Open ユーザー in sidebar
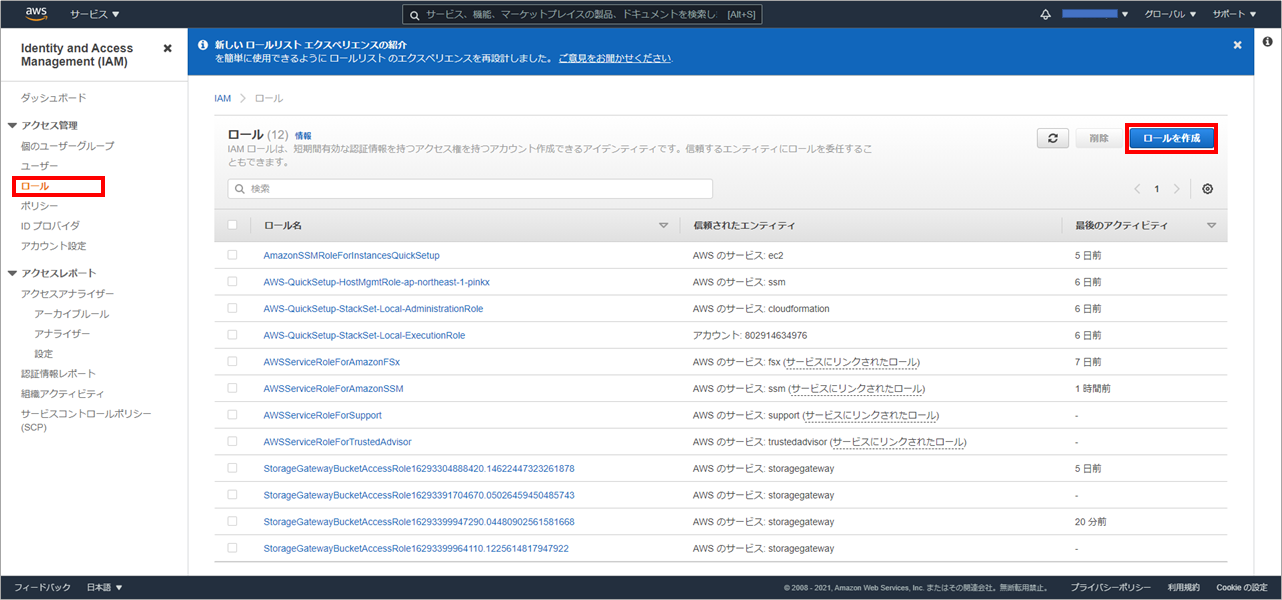The height and width of the screenshot is (600, 1282). (x=40, y=166)
